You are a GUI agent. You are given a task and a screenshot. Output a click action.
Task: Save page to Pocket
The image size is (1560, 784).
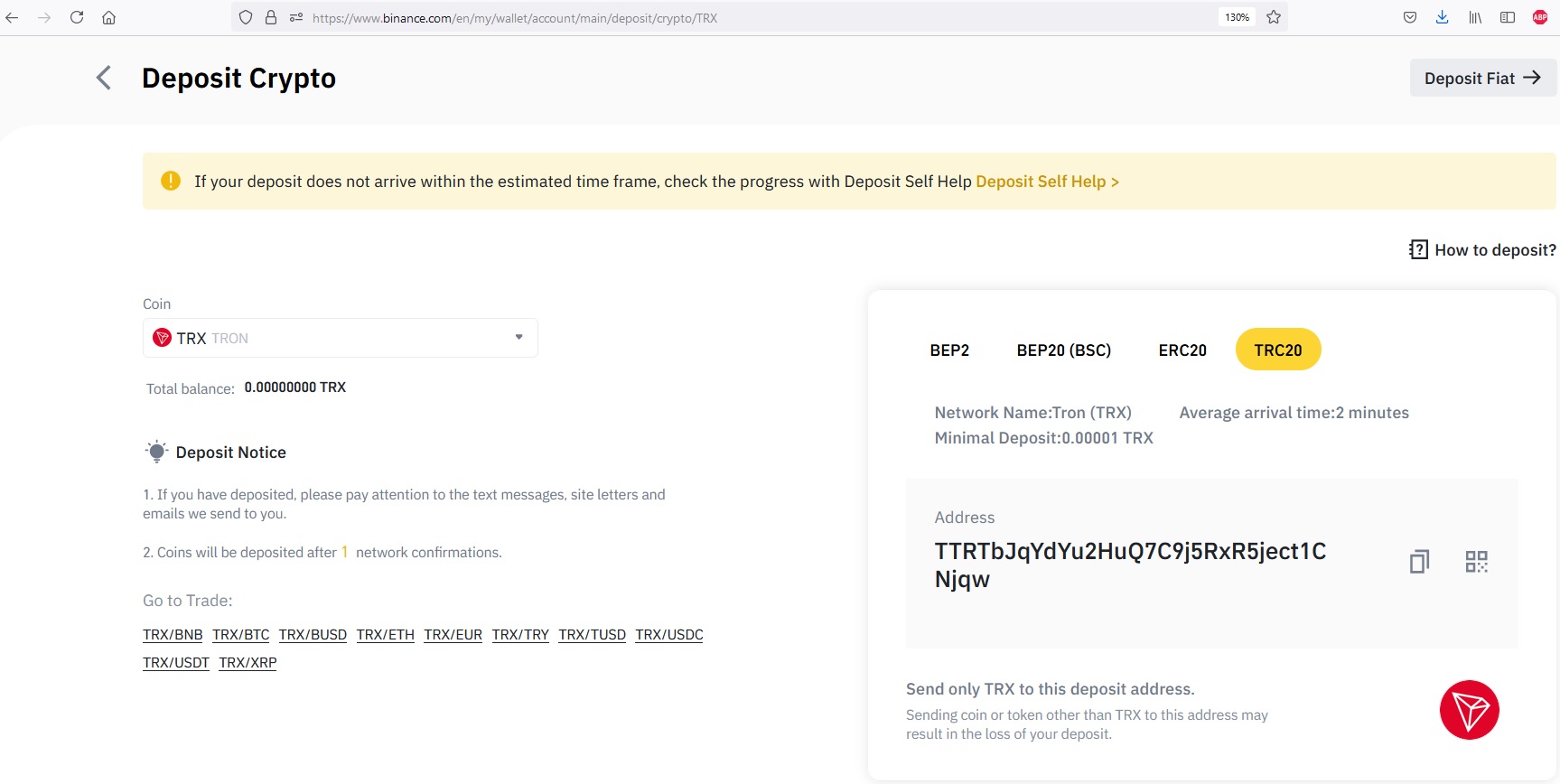(1410, 17)
